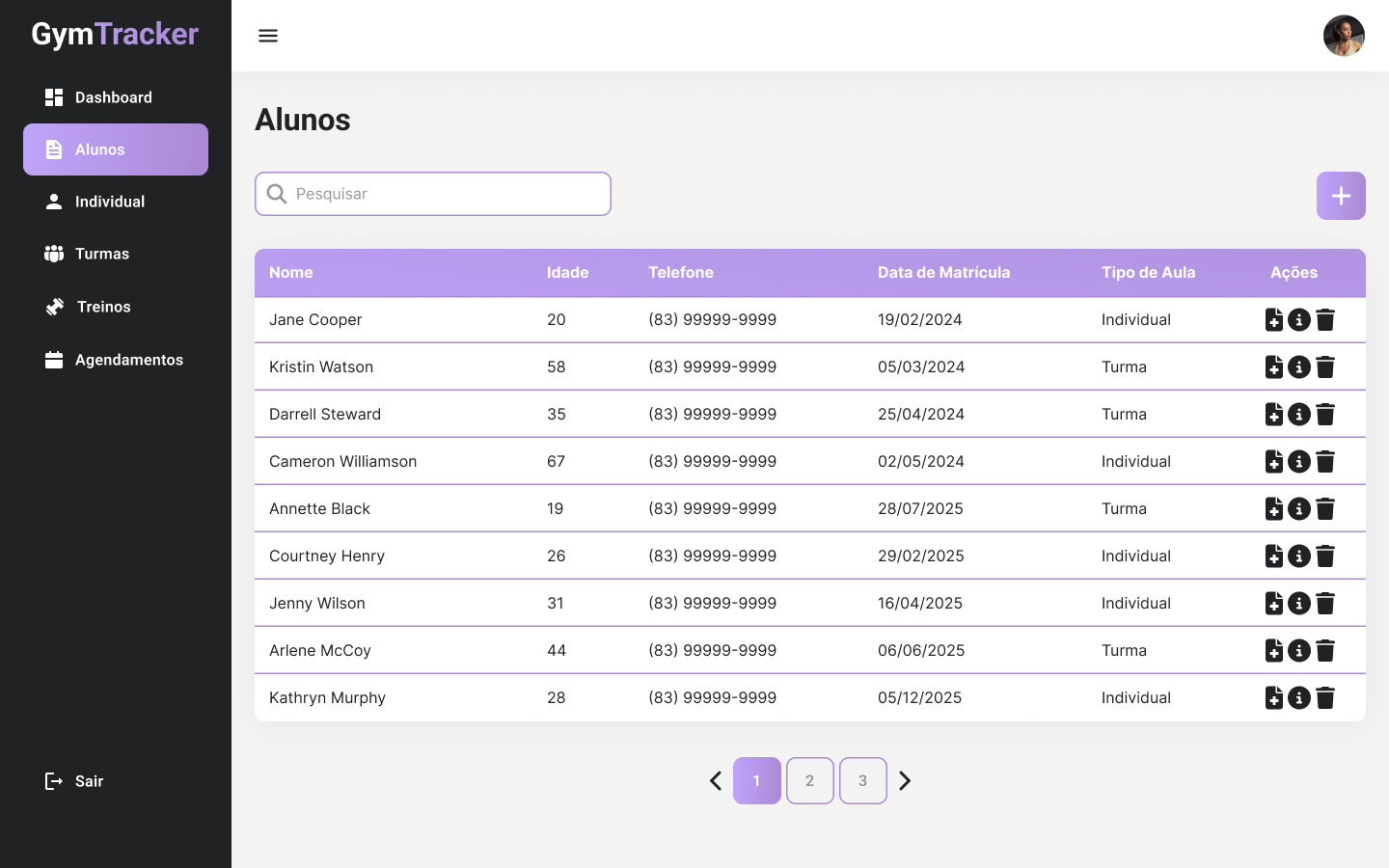Click add-file icon for Arlene McCoy
The height and width of the screenshot is (868, 1389).
[x=1274, y=651]
